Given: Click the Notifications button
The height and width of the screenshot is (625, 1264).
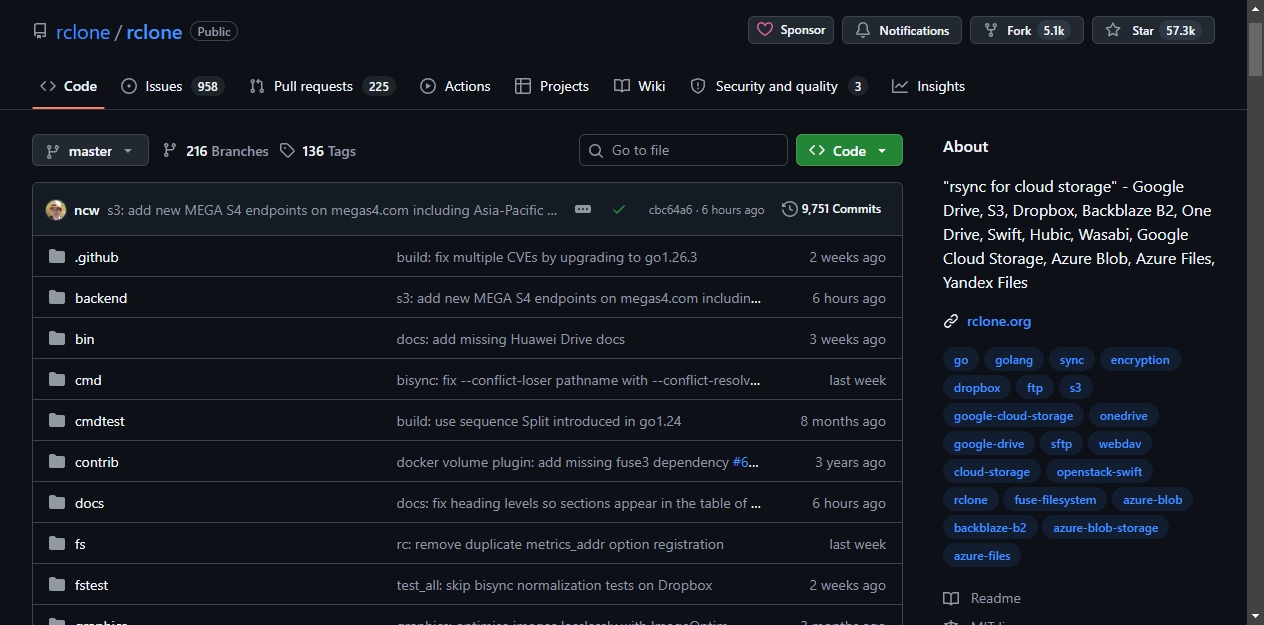Looking at the screenshot, I should [902, 30].
